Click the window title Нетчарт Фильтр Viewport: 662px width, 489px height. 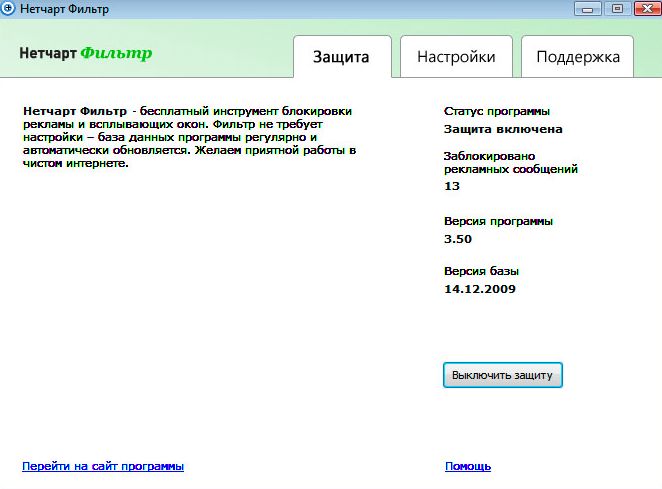point(64,9)
